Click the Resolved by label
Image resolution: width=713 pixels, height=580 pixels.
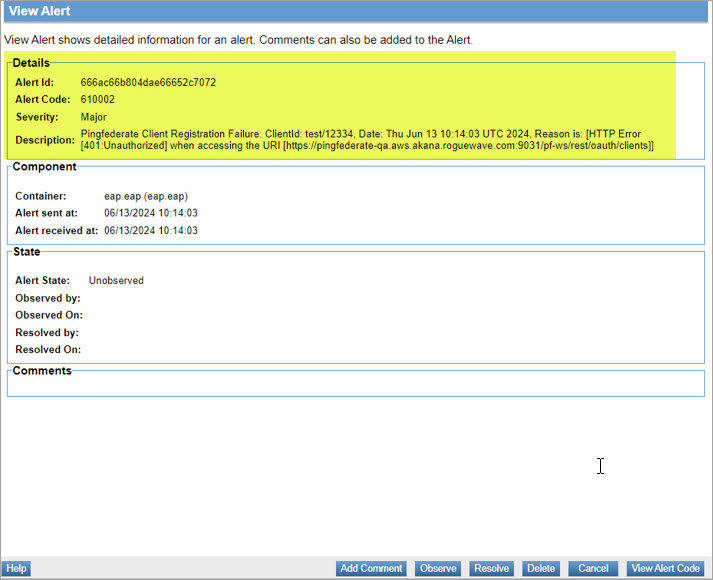click(x=47, y=333)
